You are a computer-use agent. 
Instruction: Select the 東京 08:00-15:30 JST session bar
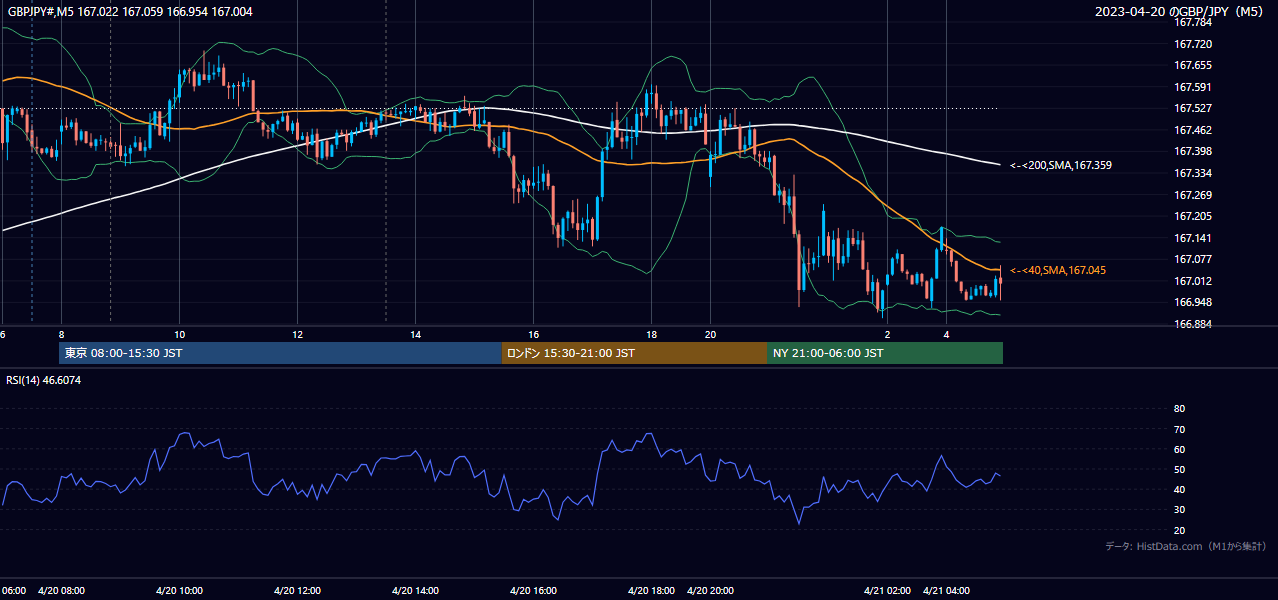coord(280,353)
